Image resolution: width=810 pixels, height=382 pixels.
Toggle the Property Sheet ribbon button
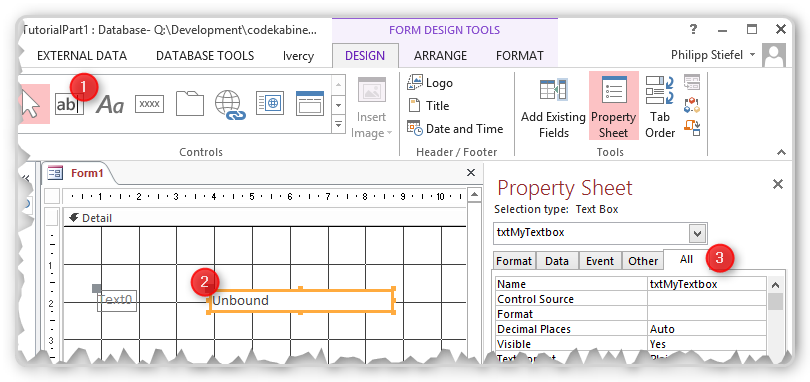[614, 106]
